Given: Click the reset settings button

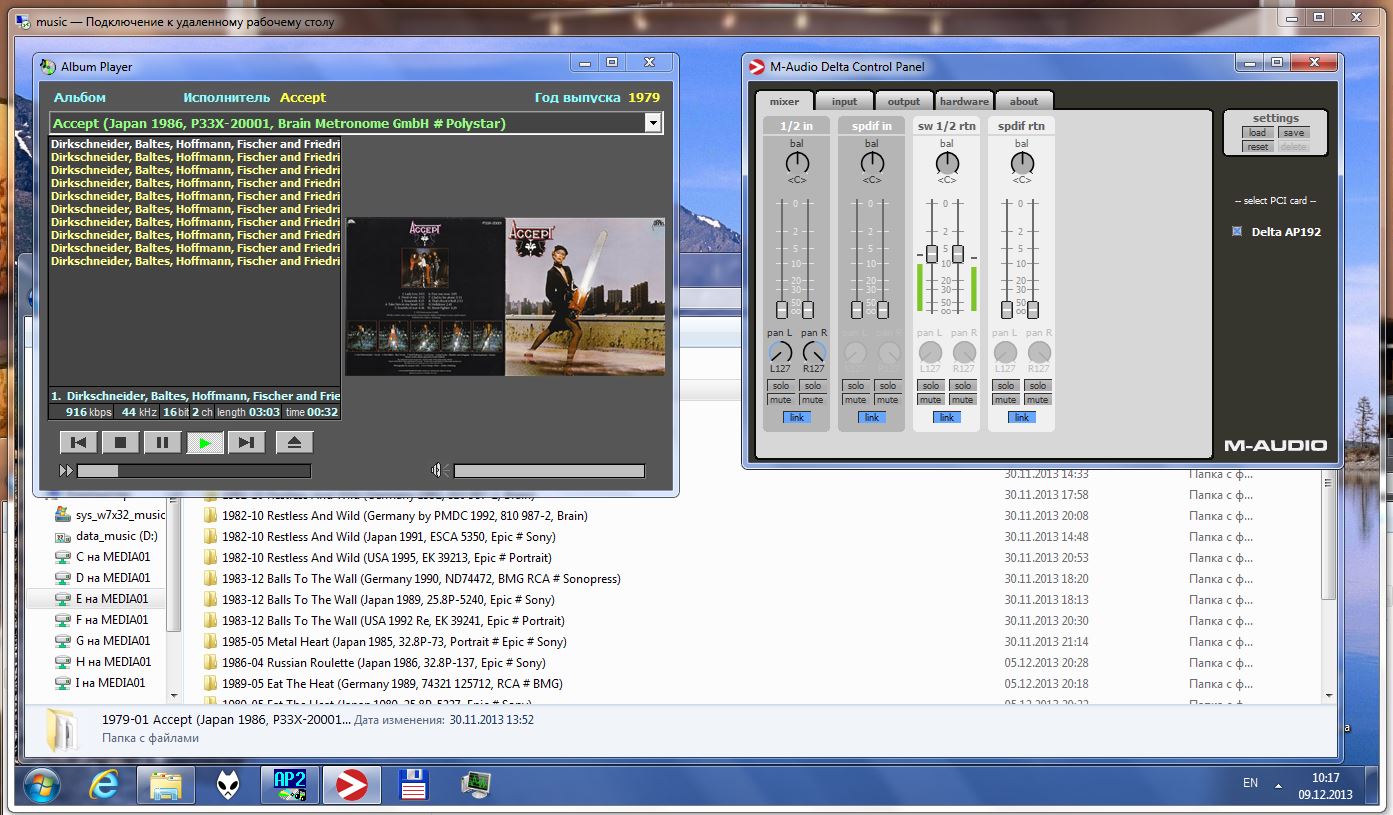Looking at the screenshot, I should (1257, 147).
